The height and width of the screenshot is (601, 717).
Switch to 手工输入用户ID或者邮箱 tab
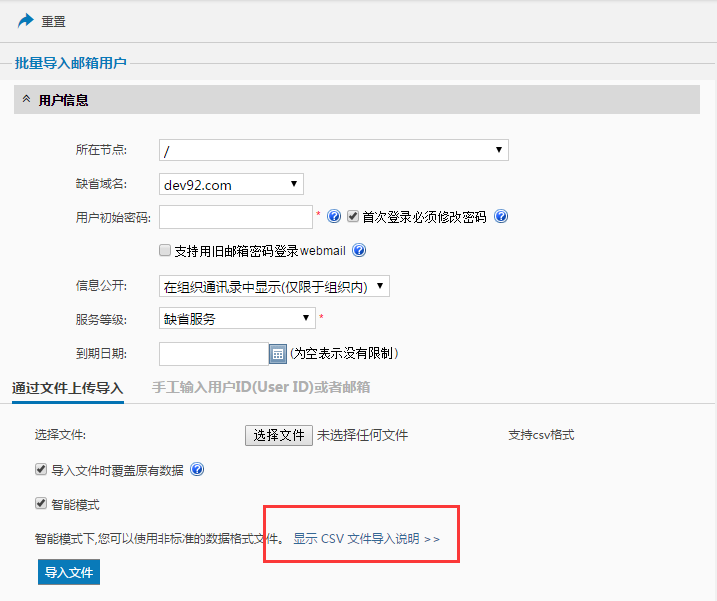261,387
